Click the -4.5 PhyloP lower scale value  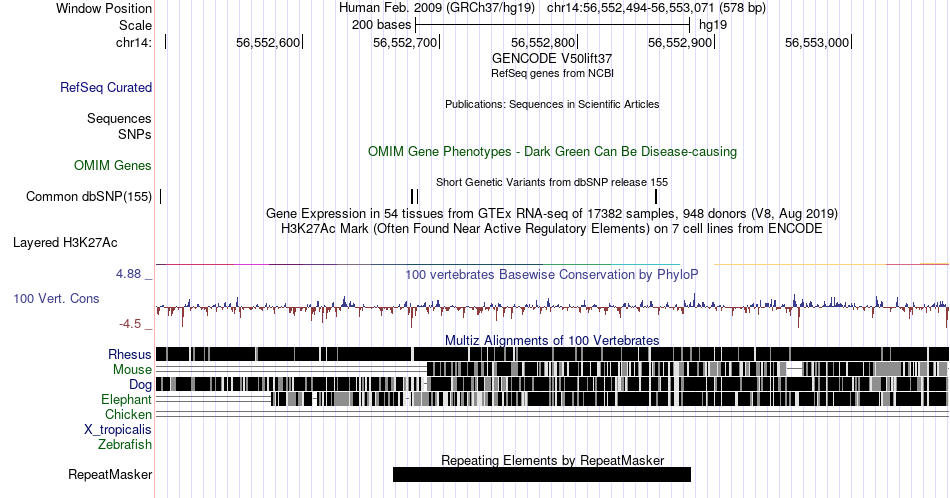(x=130, y=324)
